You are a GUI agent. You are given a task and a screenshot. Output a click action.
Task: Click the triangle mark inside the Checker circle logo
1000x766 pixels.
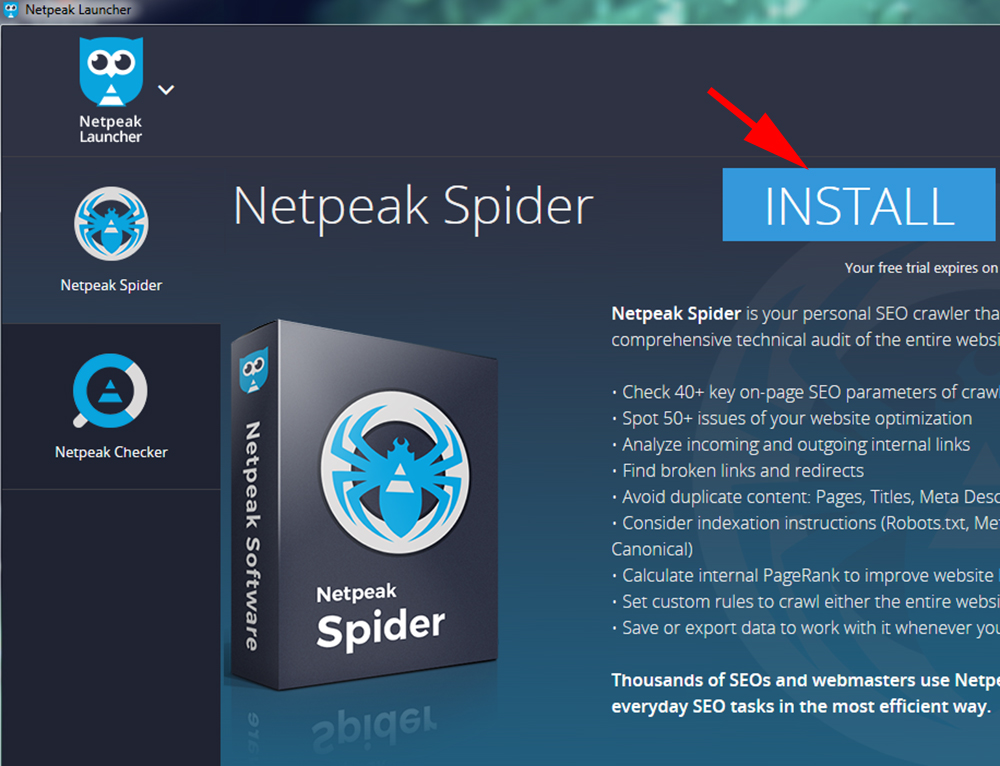click(109, 390)
